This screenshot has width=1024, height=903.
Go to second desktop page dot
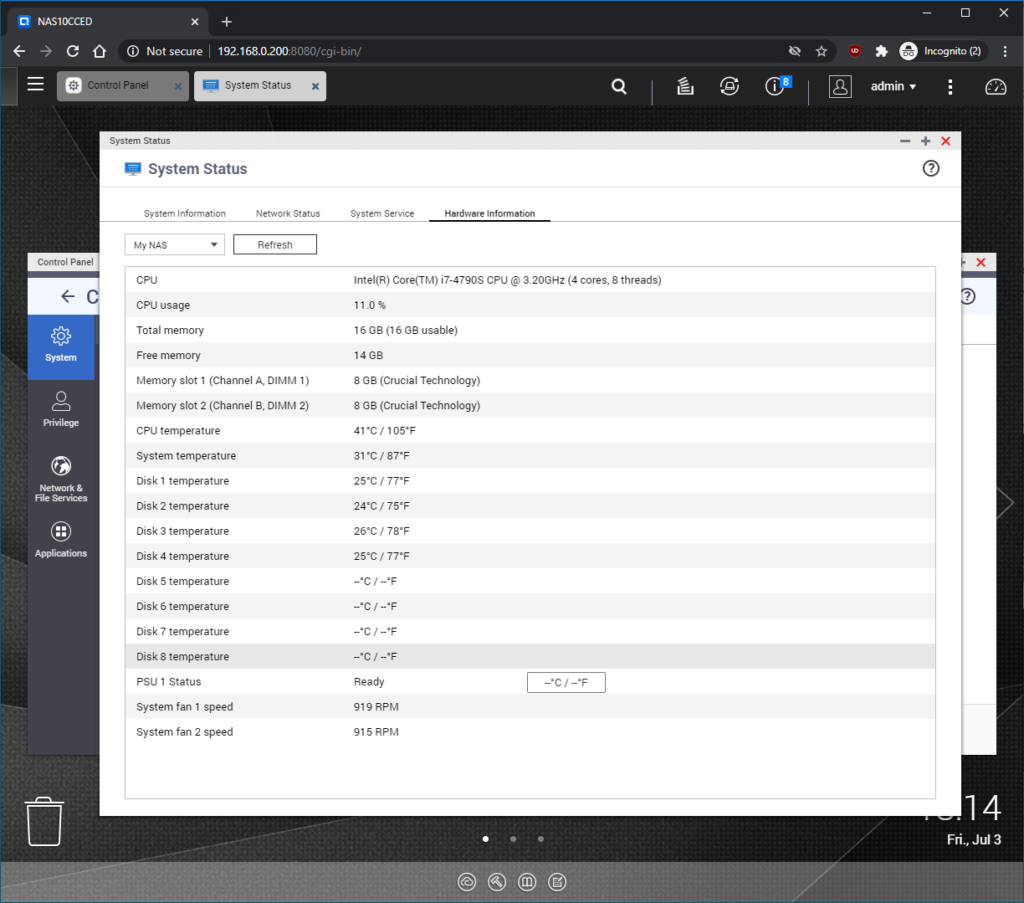pos(513,839)
